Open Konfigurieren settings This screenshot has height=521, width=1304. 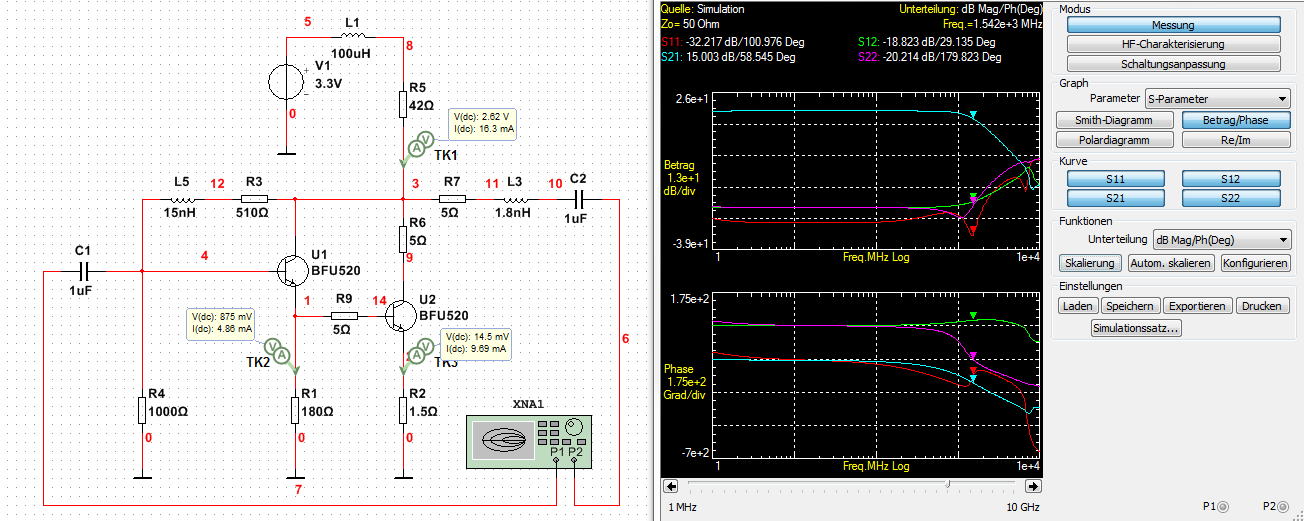point(1255,263)
